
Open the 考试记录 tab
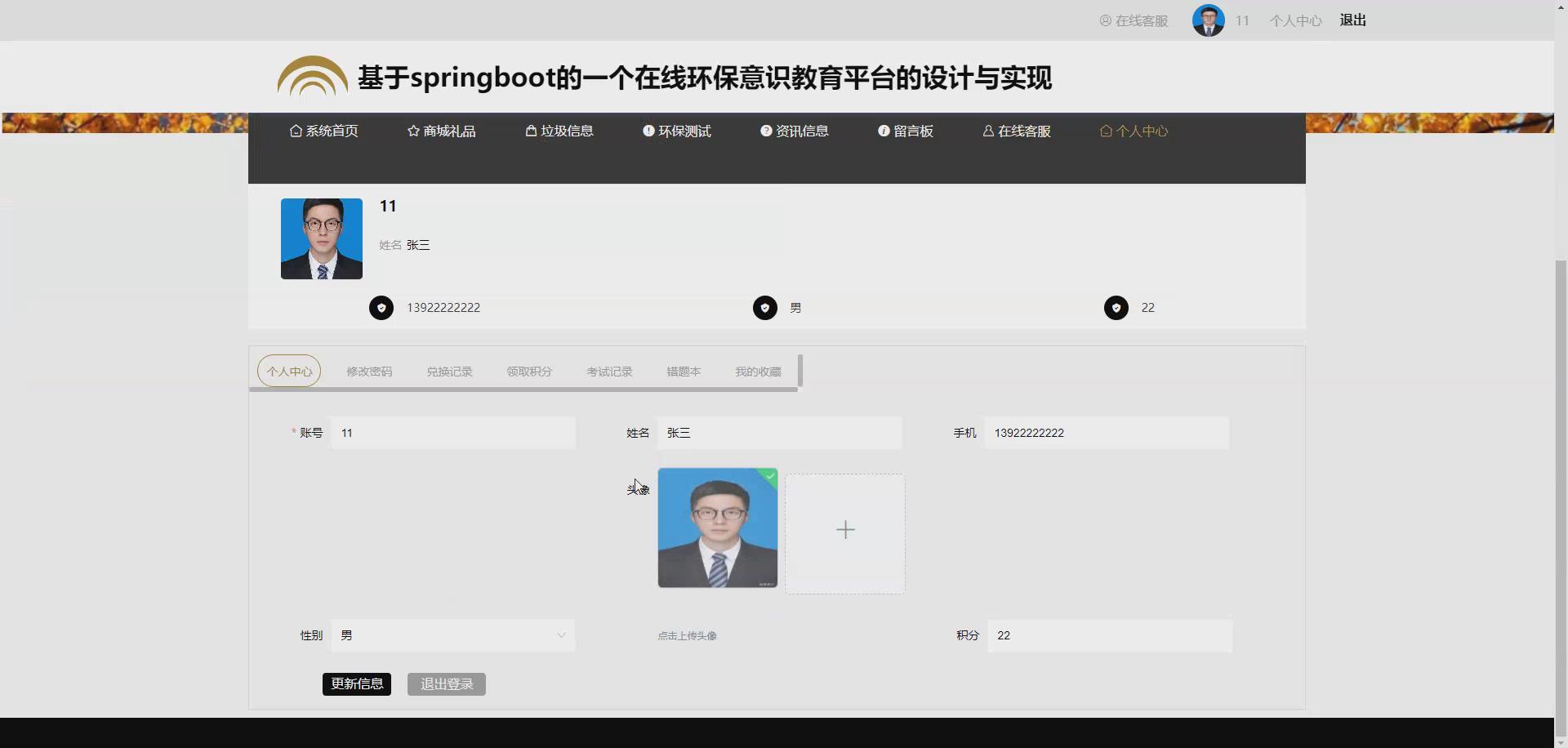pyautogui.click(x=608, y=372)
